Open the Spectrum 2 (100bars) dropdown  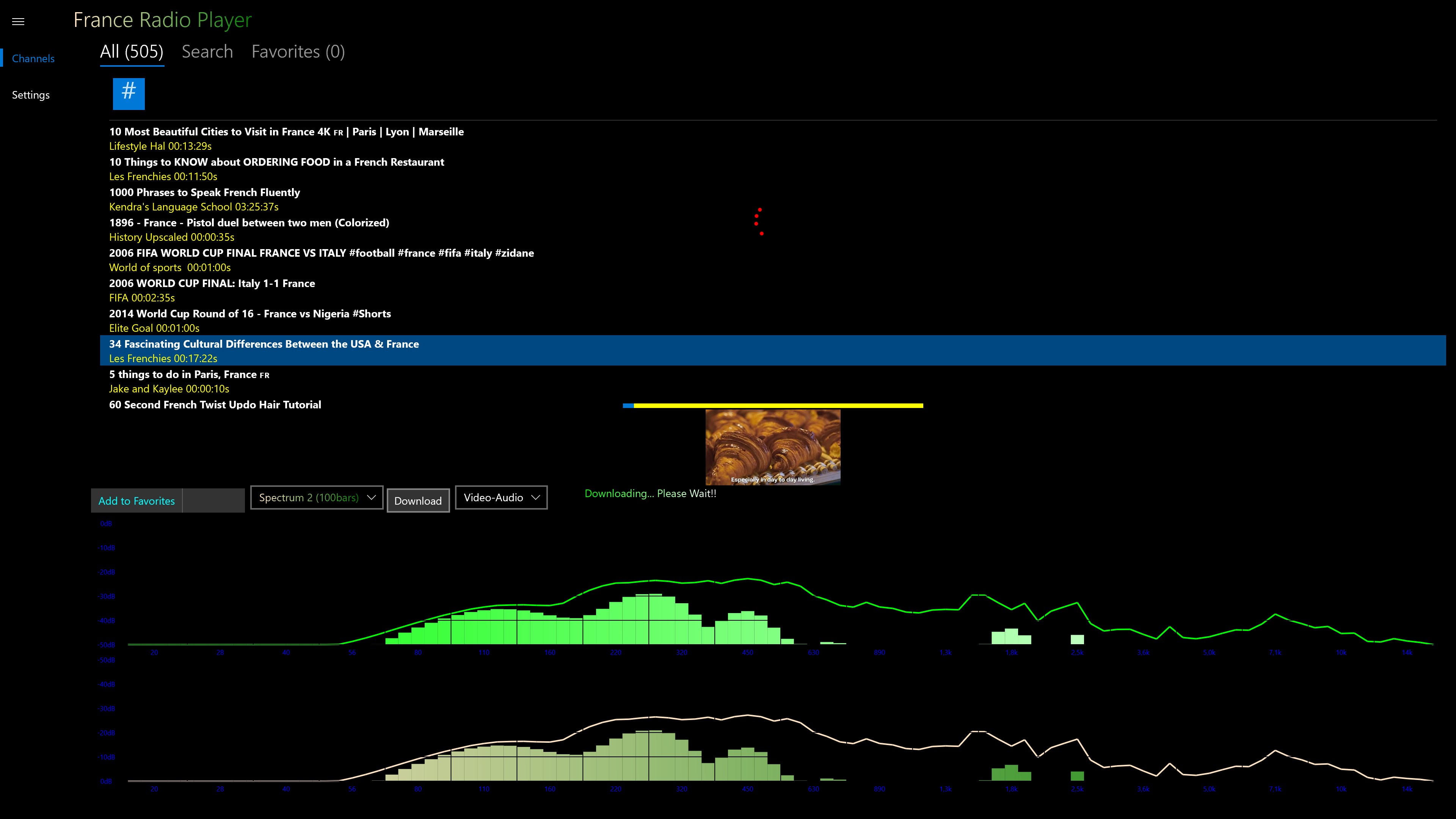309,497
